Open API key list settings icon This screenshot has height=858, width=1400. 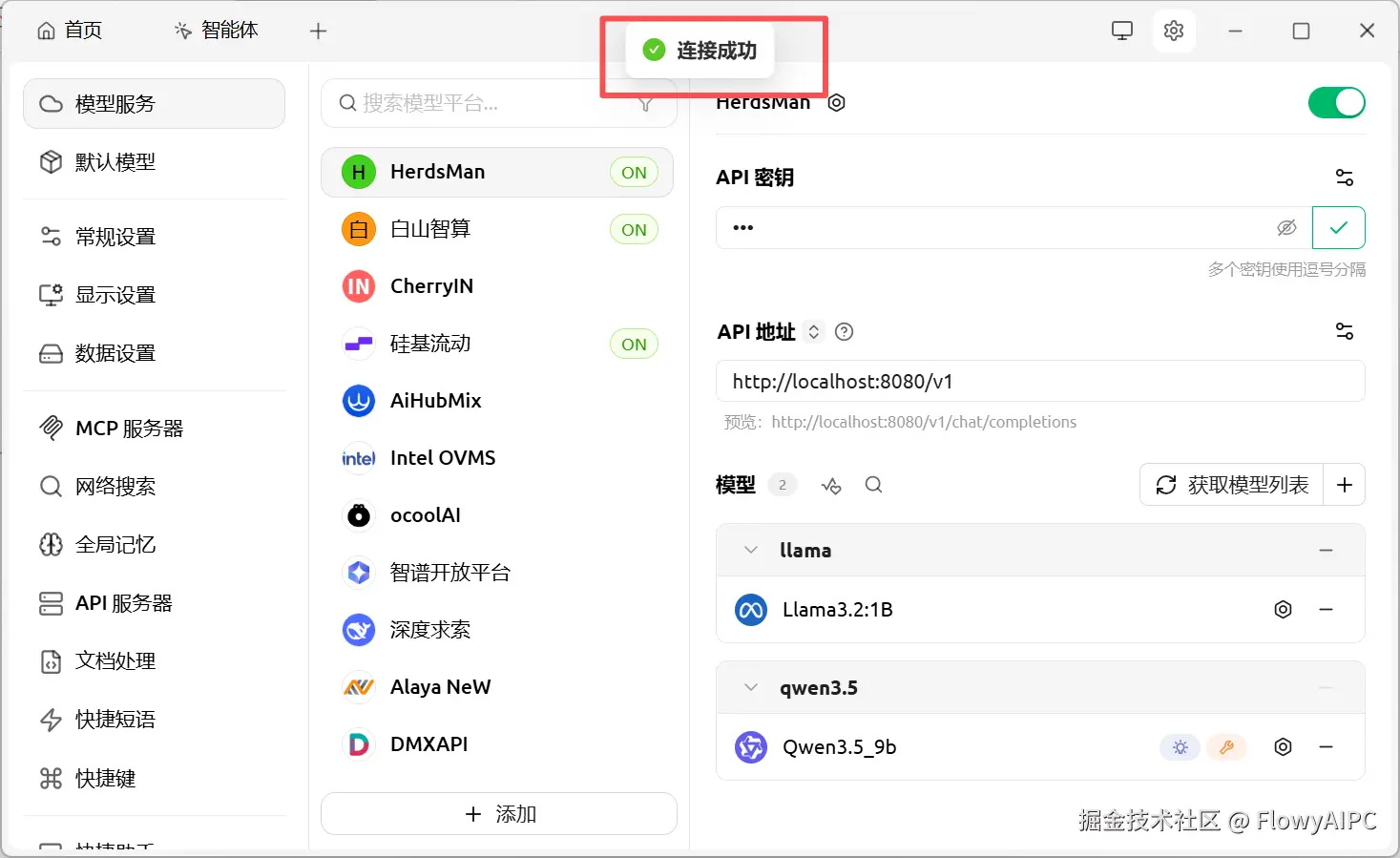coord(1344,178)
